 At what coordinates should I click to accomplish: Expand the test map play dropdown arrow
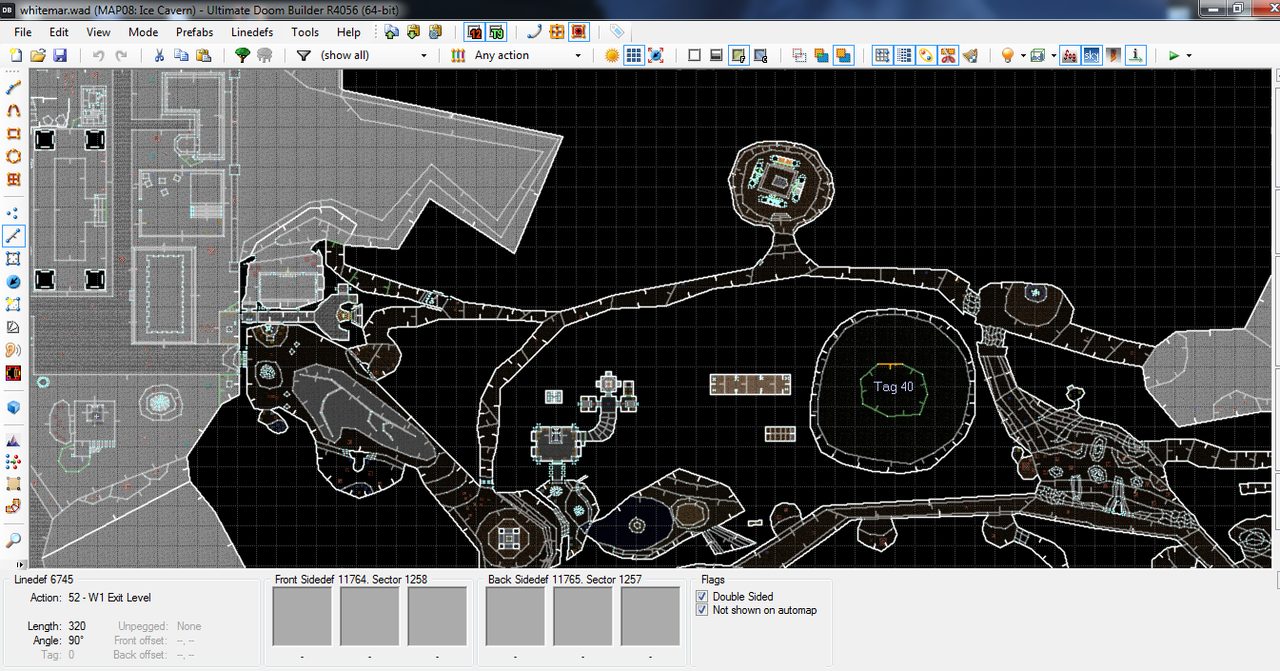[x=1189, y=55]
